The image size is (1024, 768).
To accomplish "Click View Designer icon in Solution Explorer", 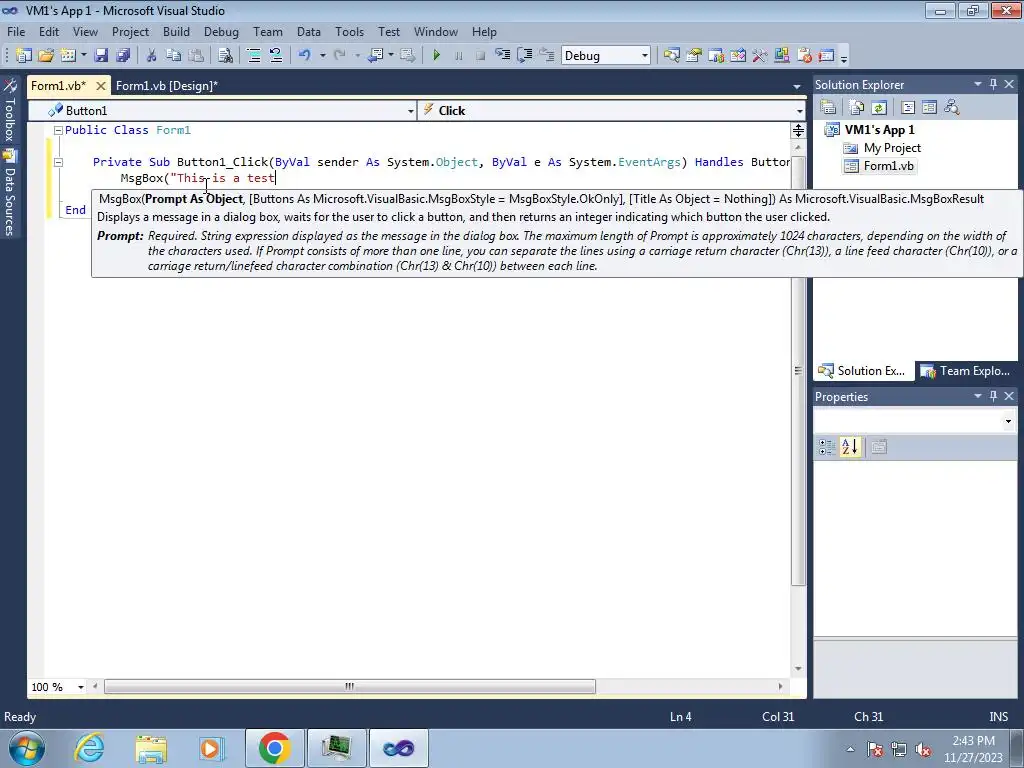I will pos(929,107).
